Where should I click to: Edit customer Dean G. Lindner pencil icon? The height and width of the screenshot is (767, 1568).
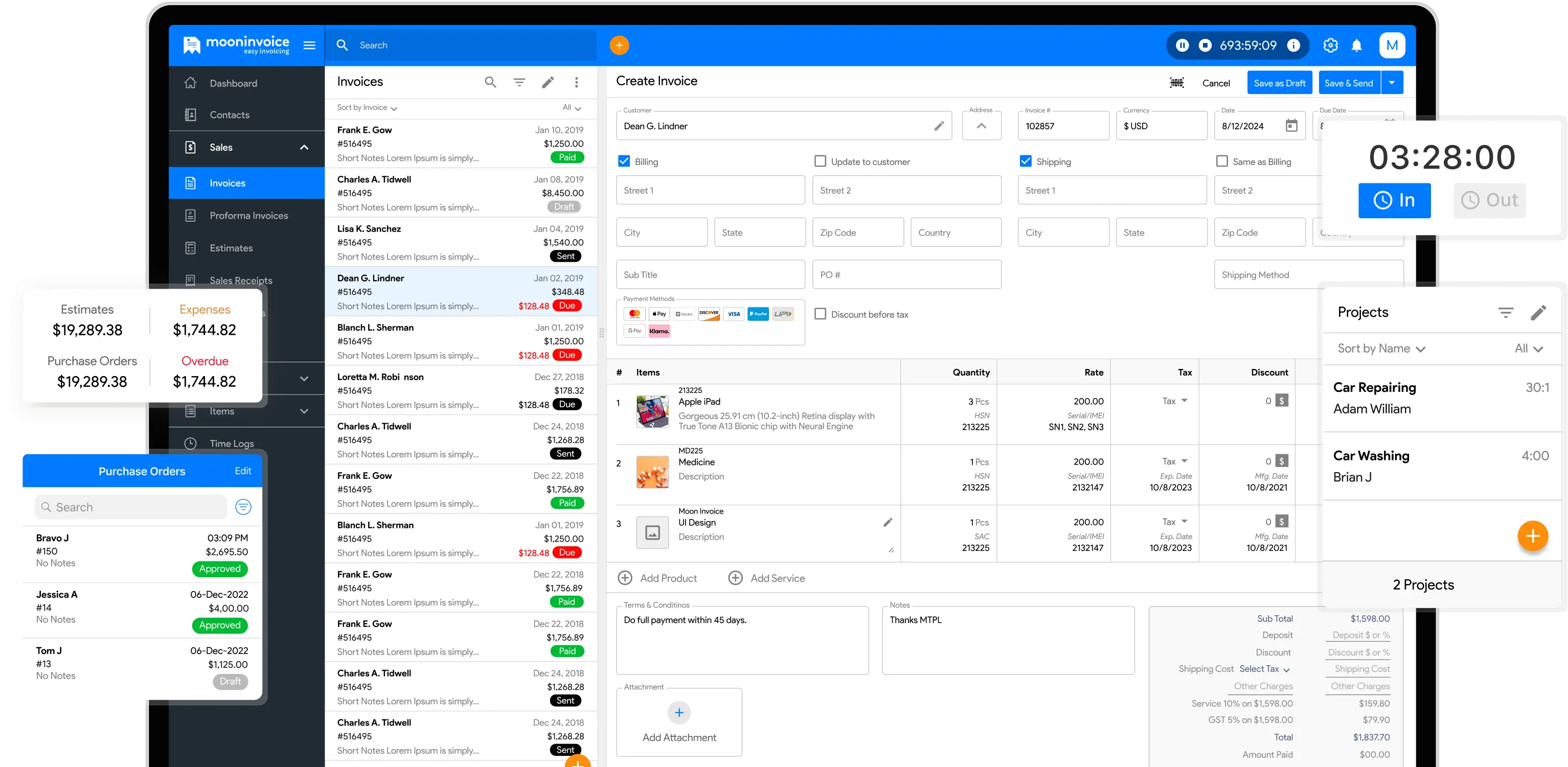[x=939, y=126]
